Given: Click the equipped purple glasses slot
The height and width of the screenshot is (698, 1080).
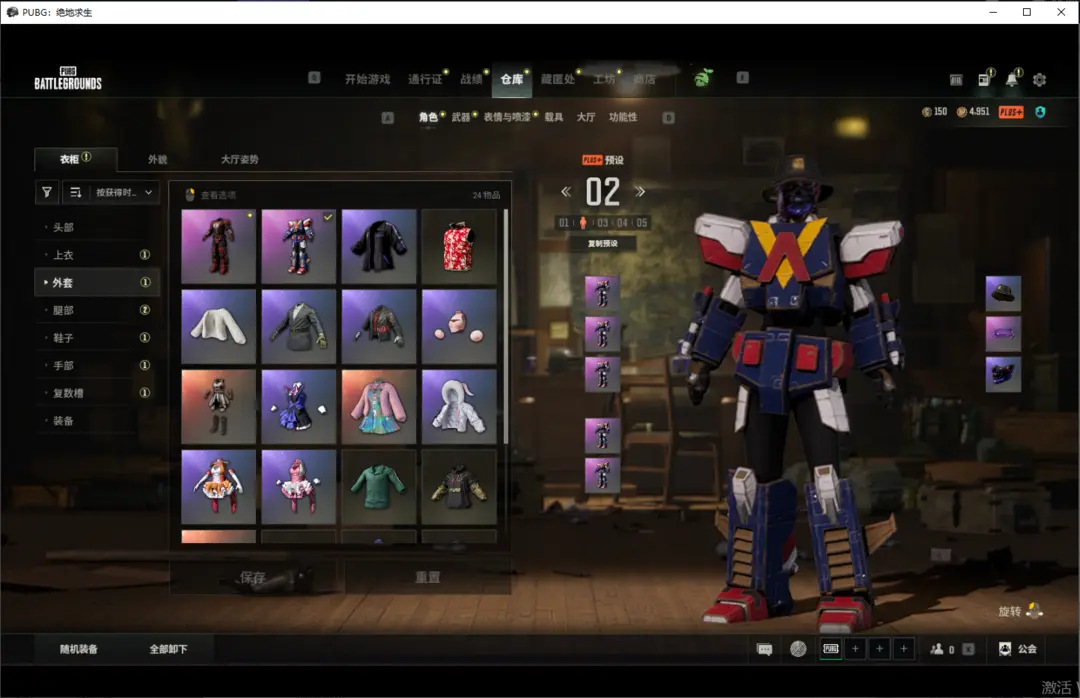Looking at the screenshot, I should click(x=1003, y=334).
